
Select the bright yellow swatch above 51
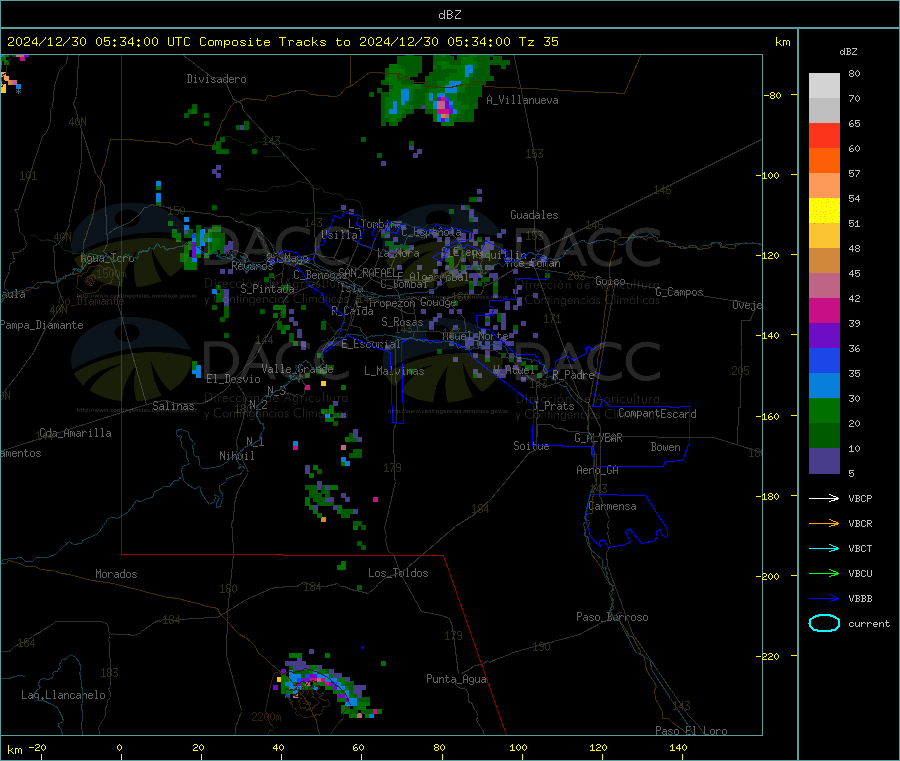point(824,211)
